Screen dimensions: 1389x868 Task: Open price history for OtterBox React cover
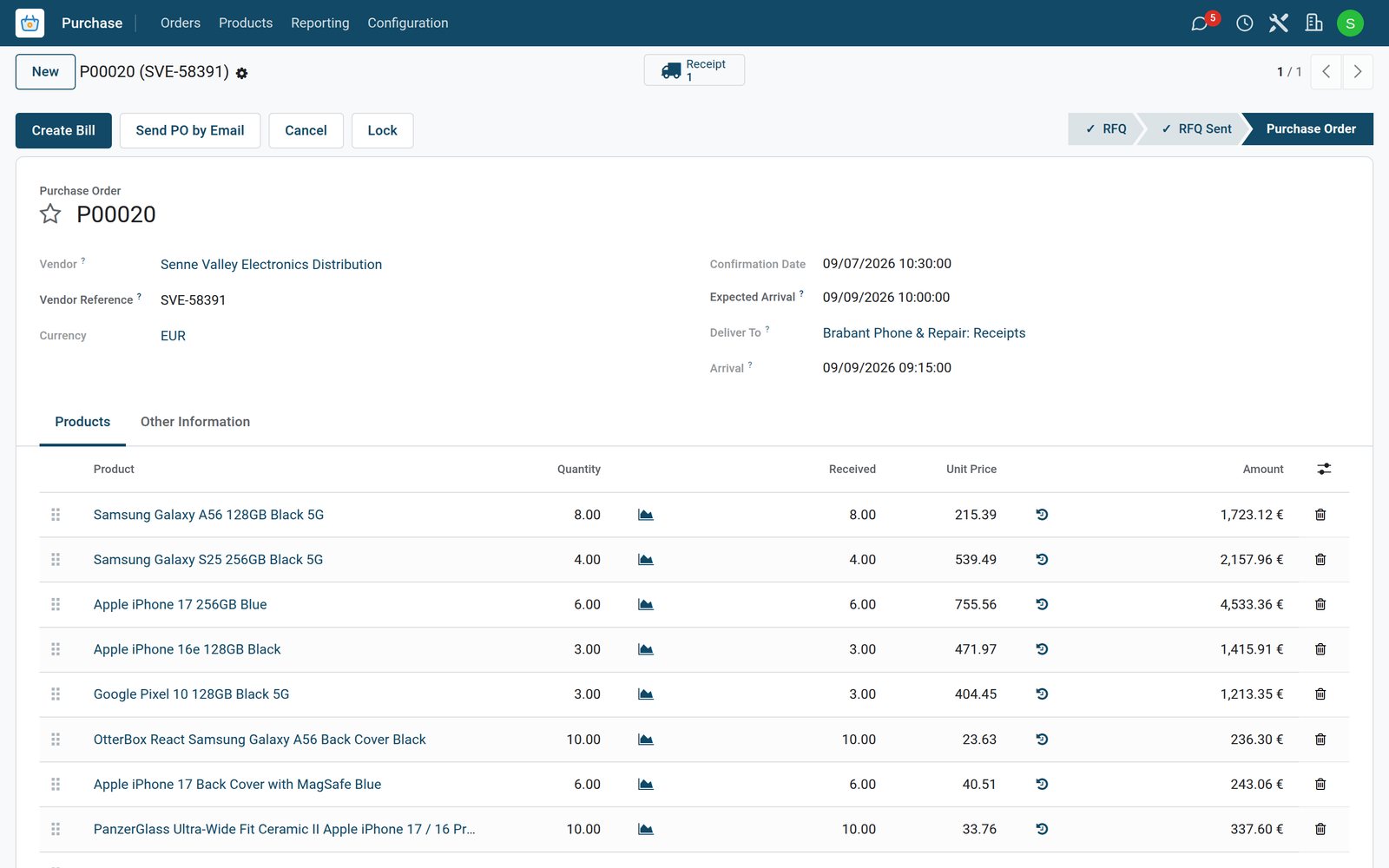coord(1042,740)
